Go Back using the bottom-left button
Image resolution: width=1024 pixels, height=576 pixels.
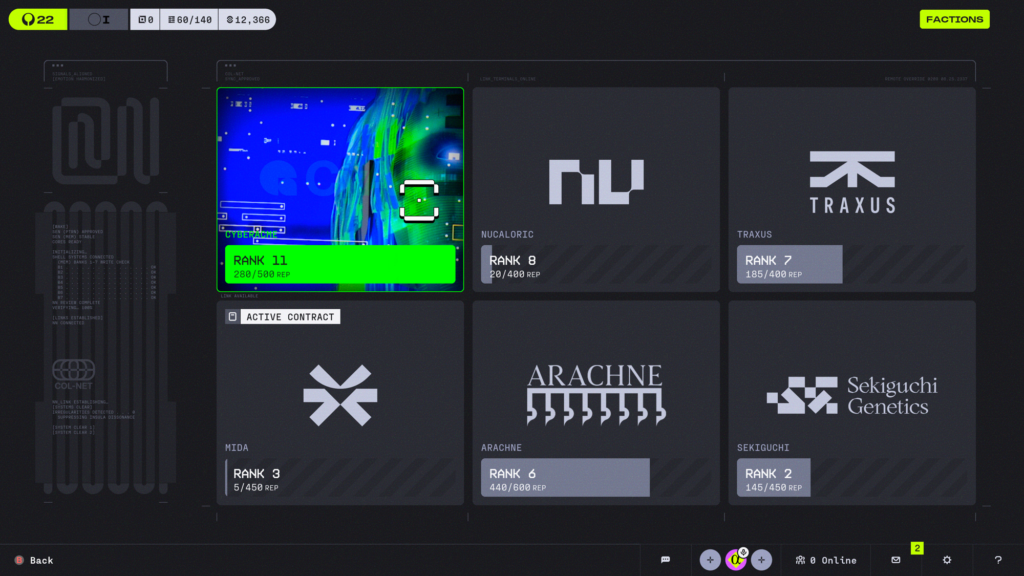coord(34,560)
